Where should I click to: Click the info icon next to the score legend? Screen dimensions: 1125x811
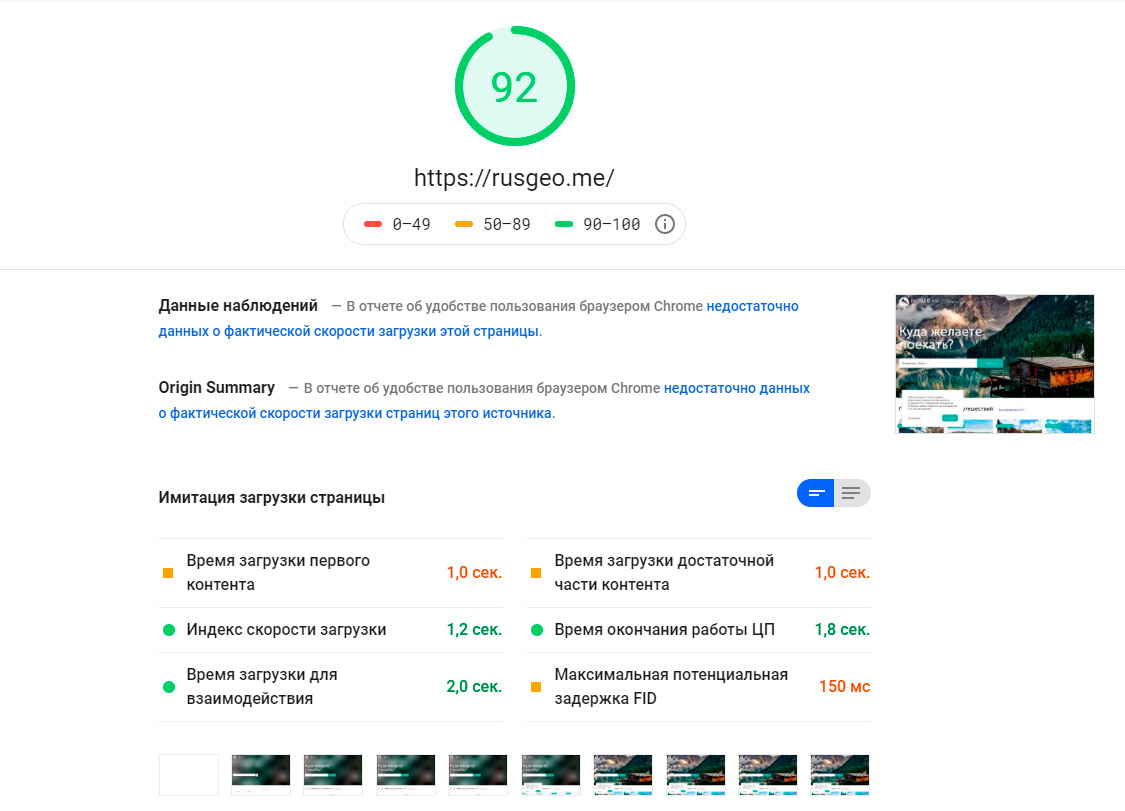pyautogui.click(x=664, y=224)
